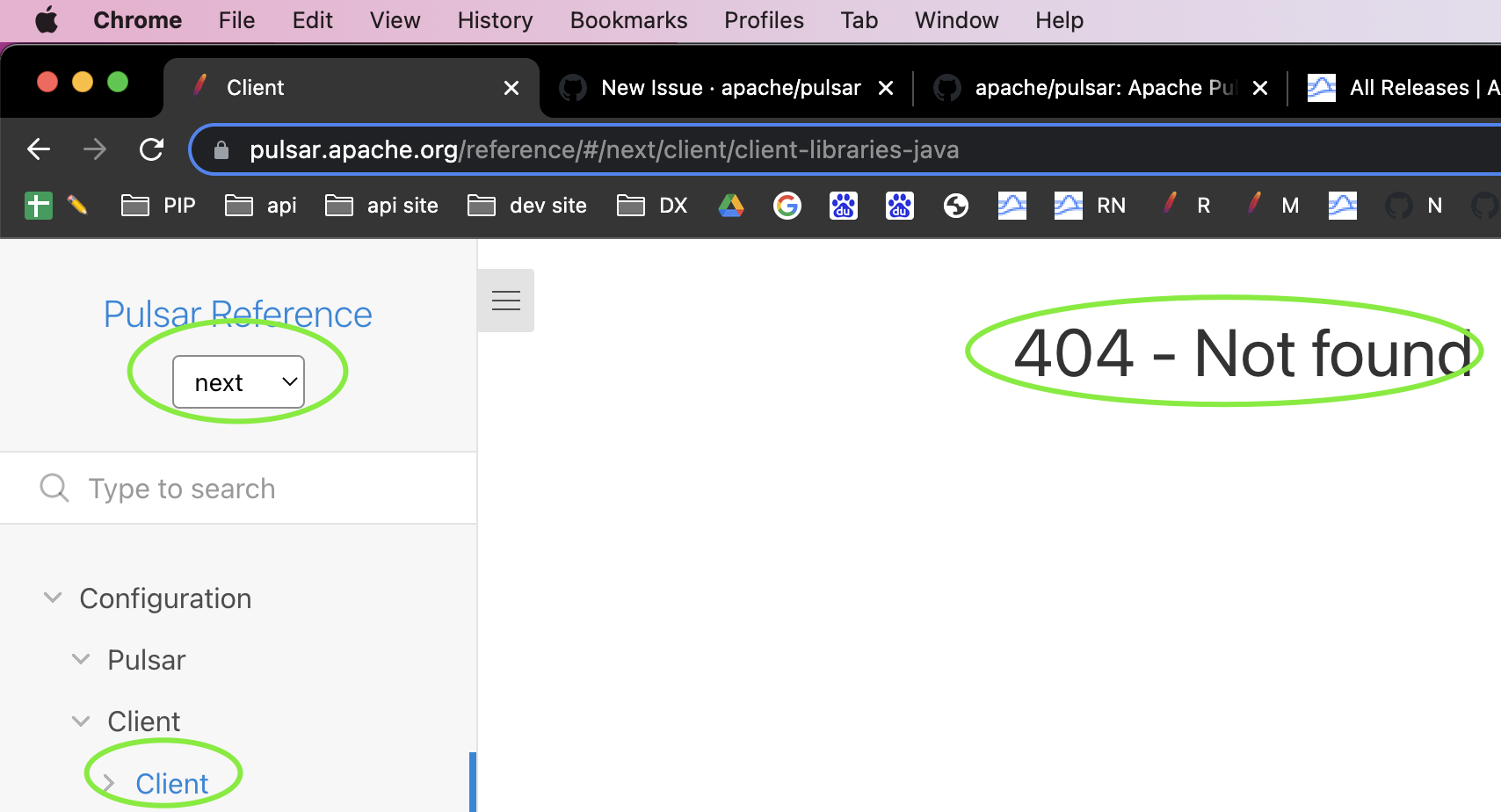Image resolution: width=1501 pixels, height=812 pixels.
Task: Open the Window menu
Action: [956, 20]
